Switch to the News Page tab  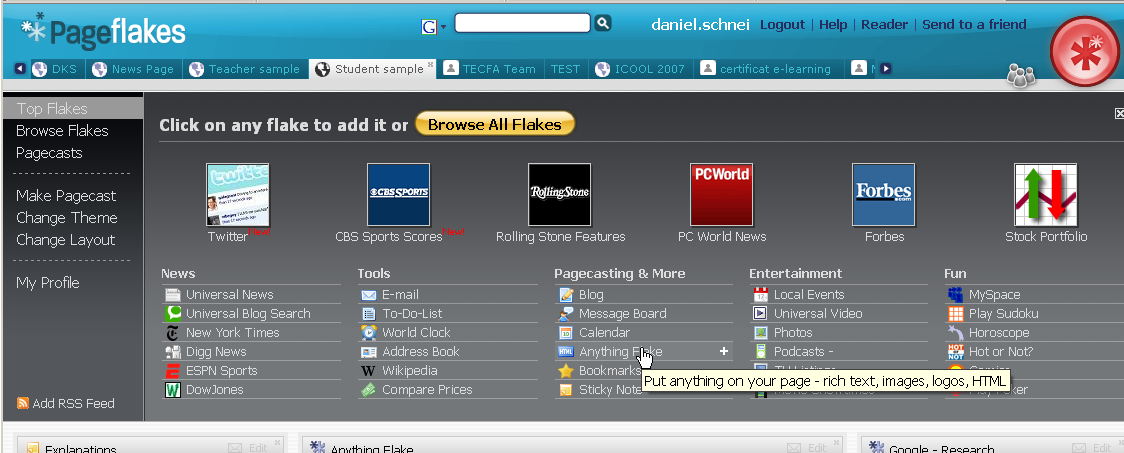134,69
